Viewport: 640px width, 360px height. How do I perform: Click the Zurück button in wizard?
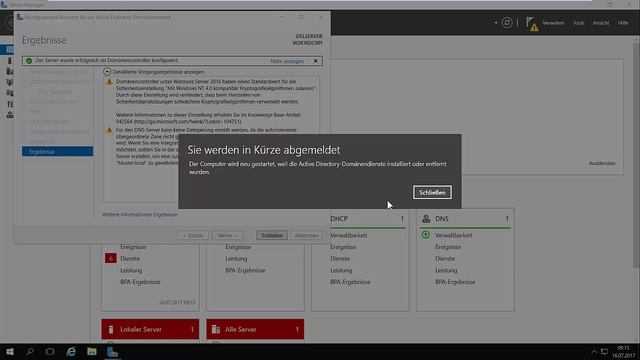[193, 236]
